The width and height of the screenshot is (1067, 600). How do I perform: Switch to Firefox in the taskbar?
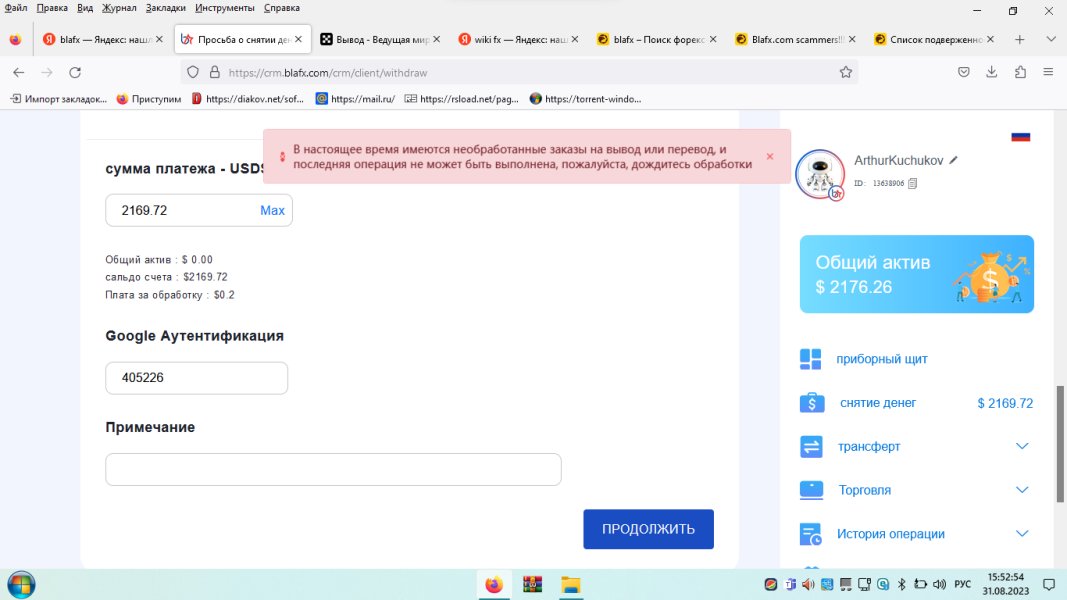click(494, 584)
